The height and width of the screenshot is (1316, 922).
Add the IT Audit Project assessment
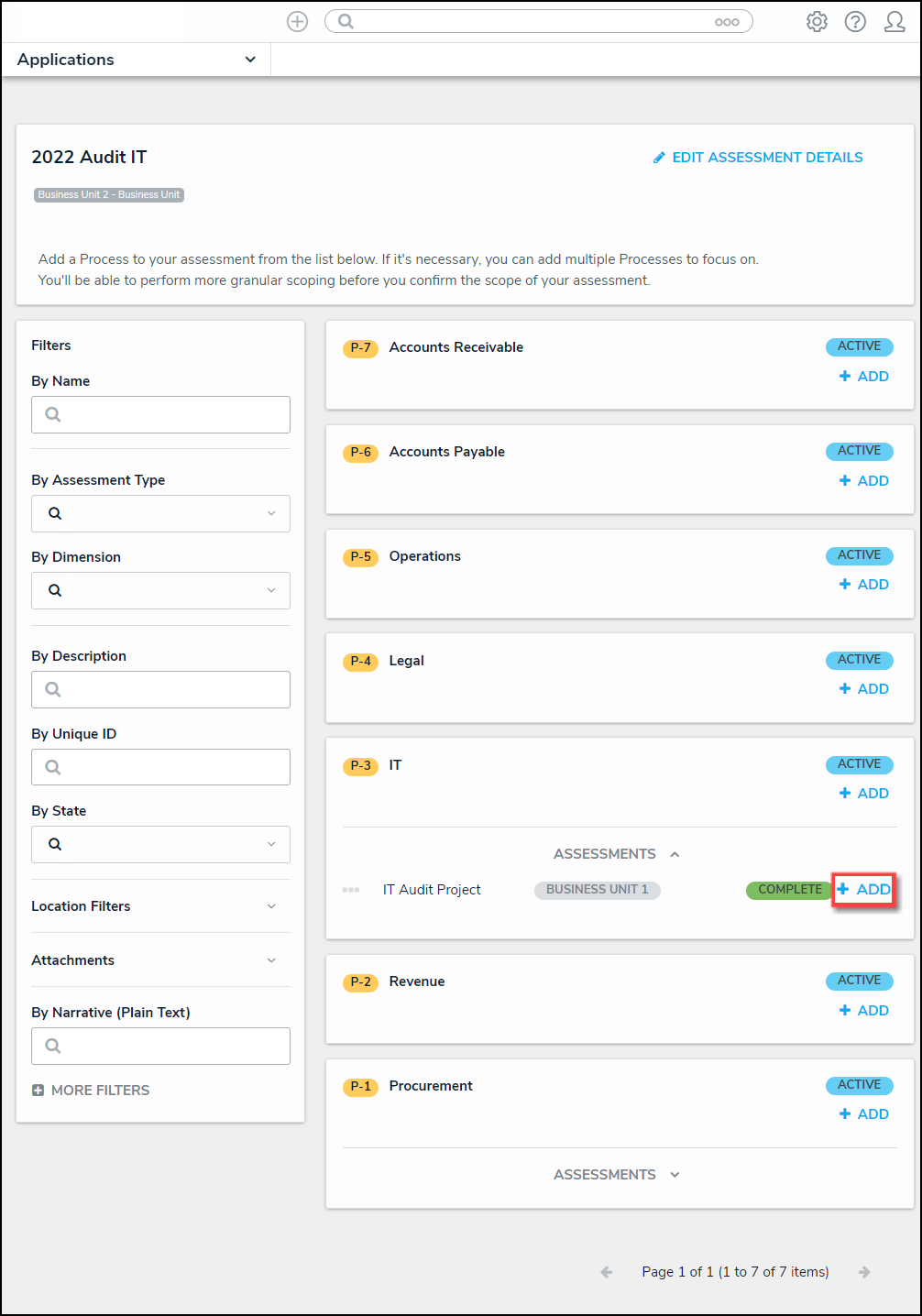(864, 890)
